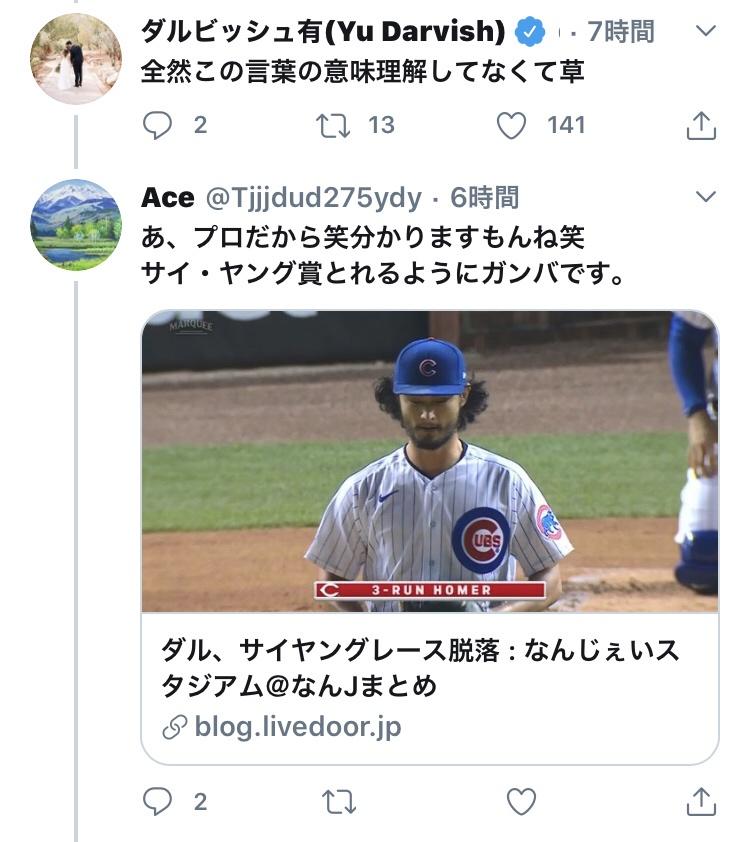Click the verified badge beside Yu Darvish

pos(530,33)
